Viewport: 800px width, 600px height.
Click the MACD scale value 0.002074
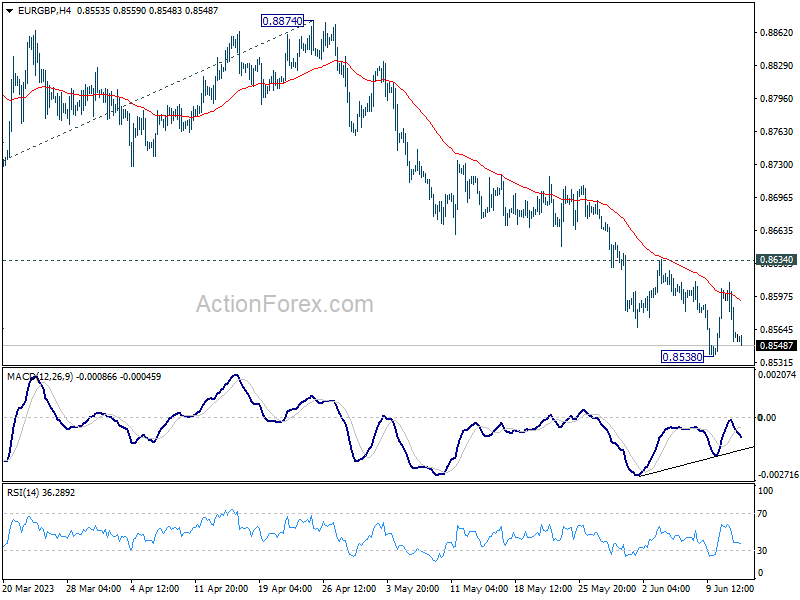click(777, 374)
